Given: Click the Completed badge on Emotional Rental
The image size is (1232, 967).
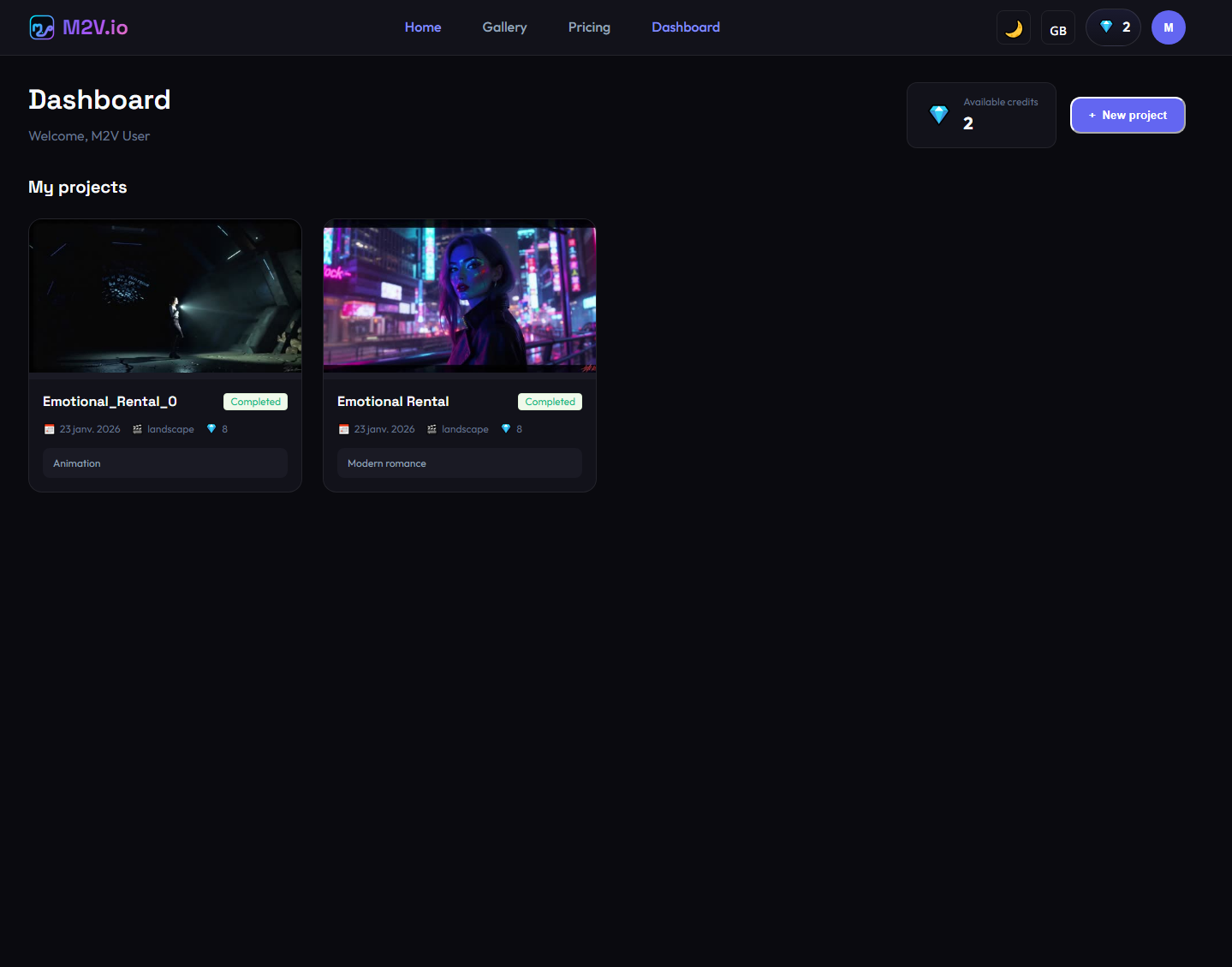Looking at the screenshot, I should tap(549, 401).
